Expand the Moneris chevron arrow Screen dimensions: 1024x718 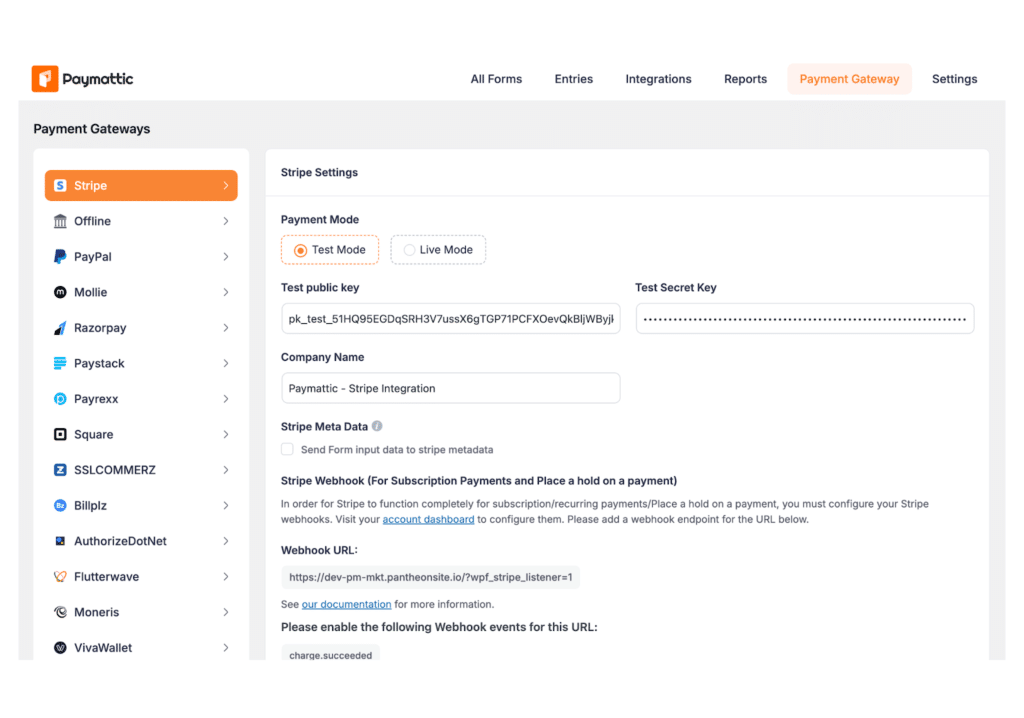pos(226,612)
